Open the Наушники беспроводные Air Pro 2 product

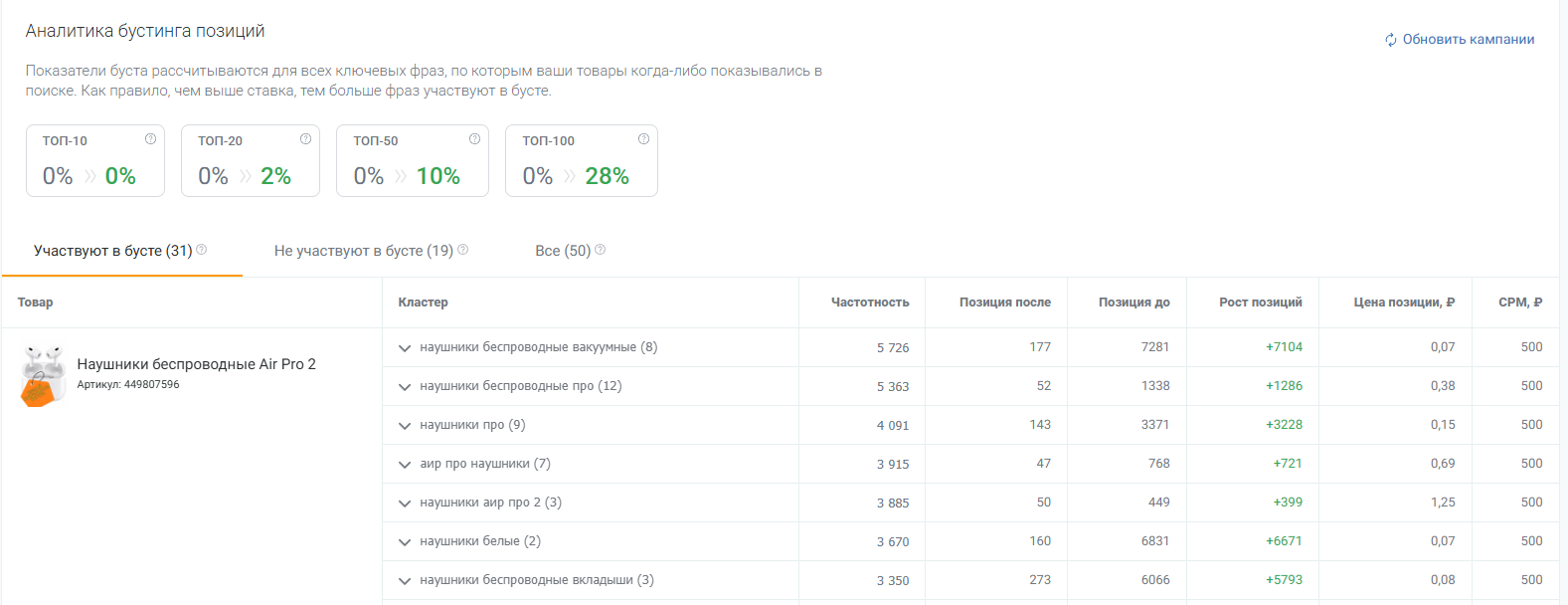pyautogui.click(x=196, y=364)
